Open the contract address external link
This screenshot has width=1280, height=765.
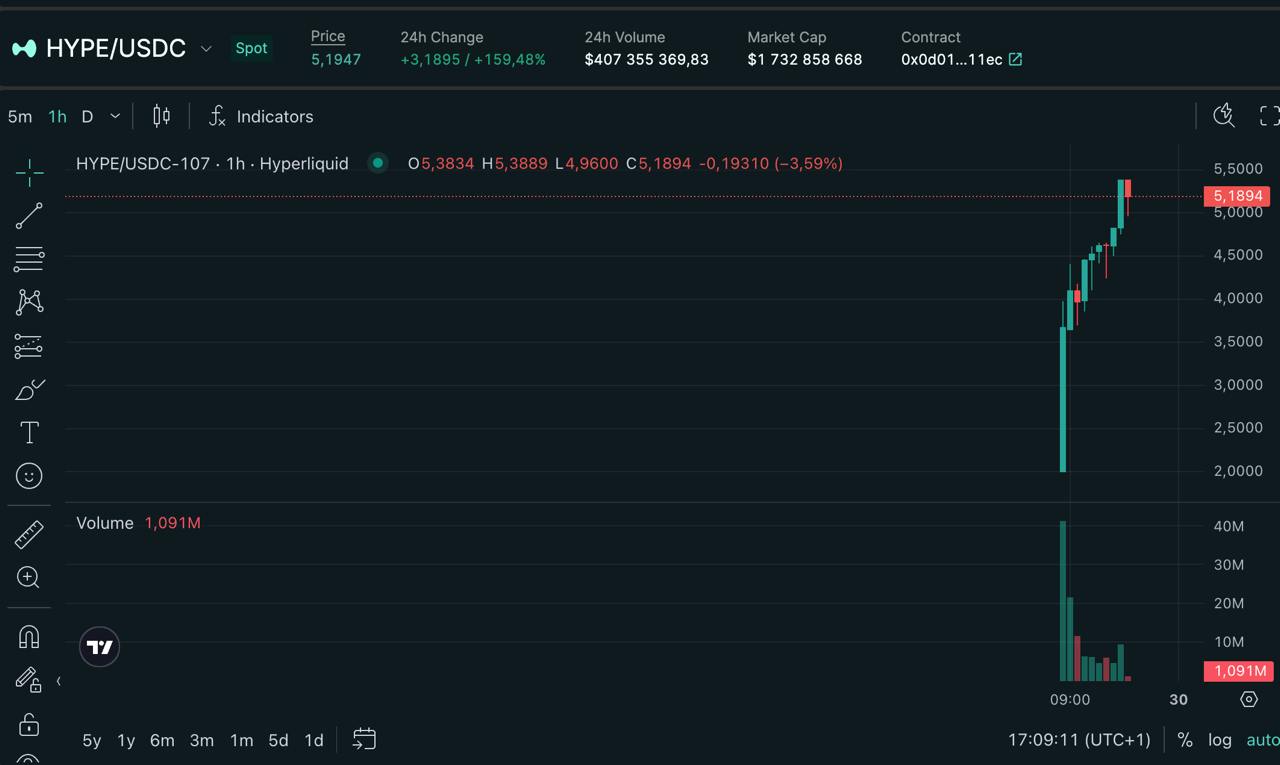(x=1015, y=59)
